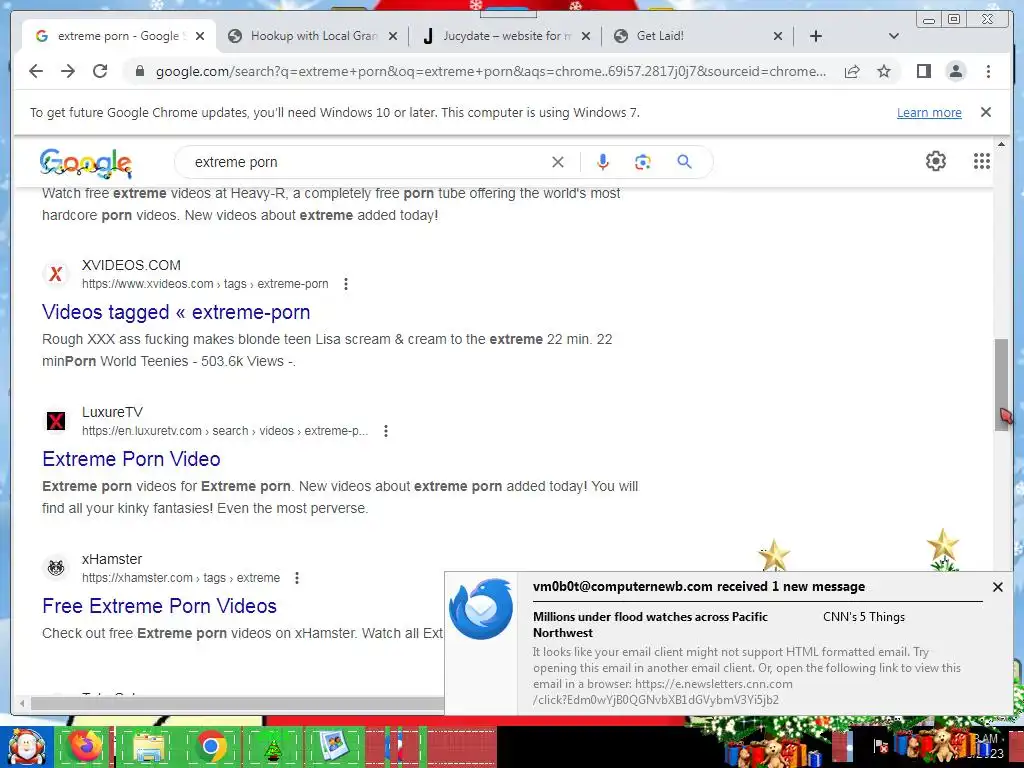Viewport: 1024px width, 768px height.
Task: Open more options for LuxureTV result
Action: coord(386,431)
